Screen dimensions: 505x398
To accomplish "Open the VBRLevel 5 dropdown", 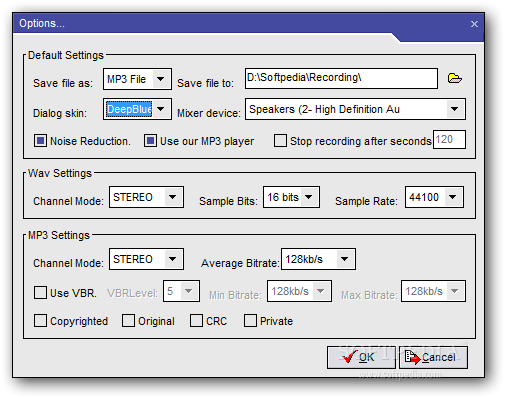I will [181, 291].
